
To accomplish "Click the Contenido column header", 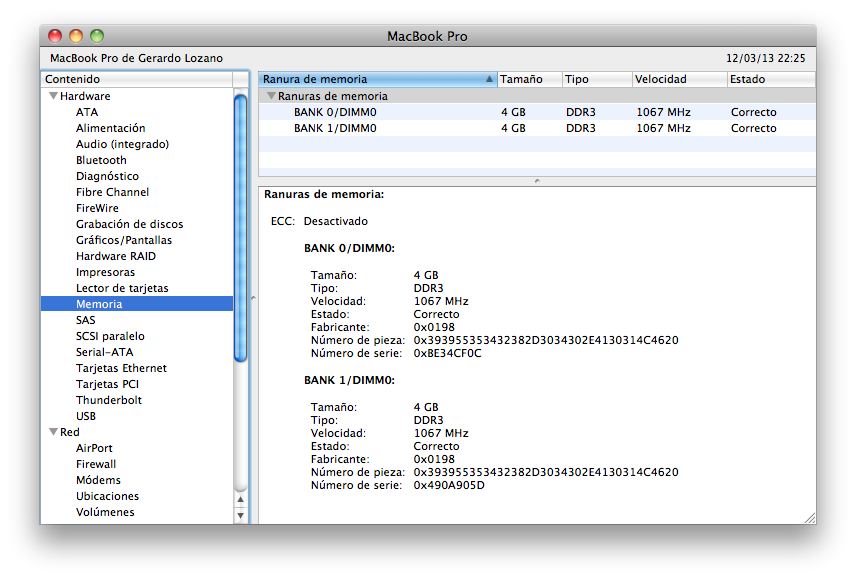I will (137, 79).
